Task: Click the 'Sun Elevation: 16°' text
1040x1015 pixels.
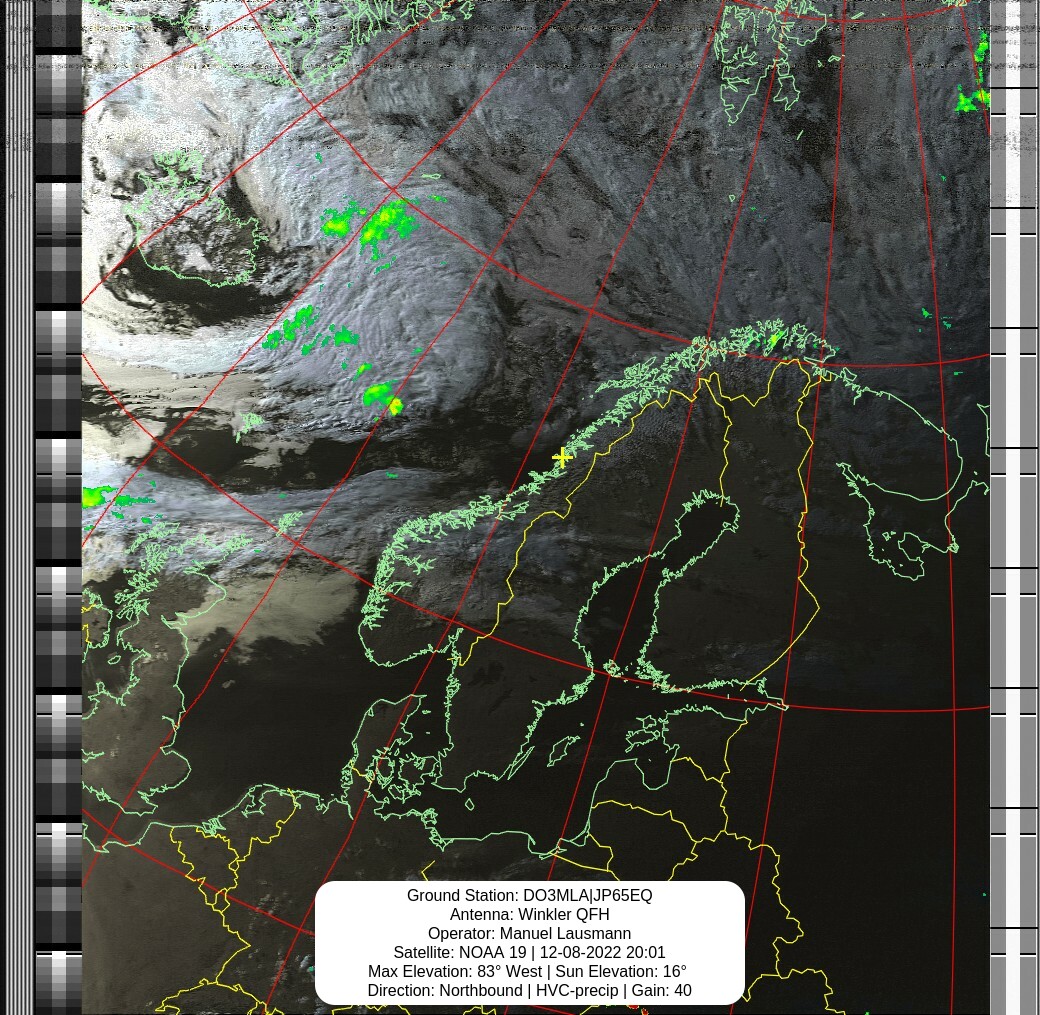Action: (x=621, y=971)
